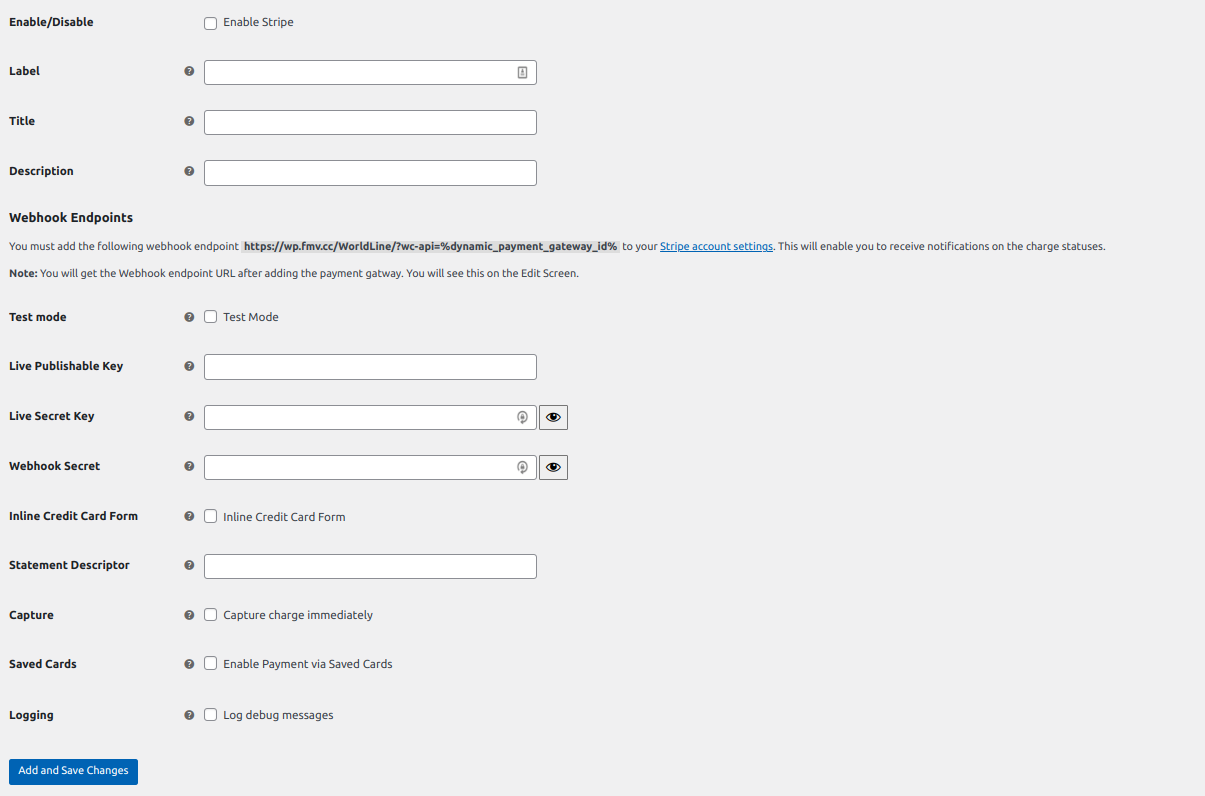Check the Inline Credit Card Form option
The width and height of the screenshot is (1205, 796).
pos(211,517)
